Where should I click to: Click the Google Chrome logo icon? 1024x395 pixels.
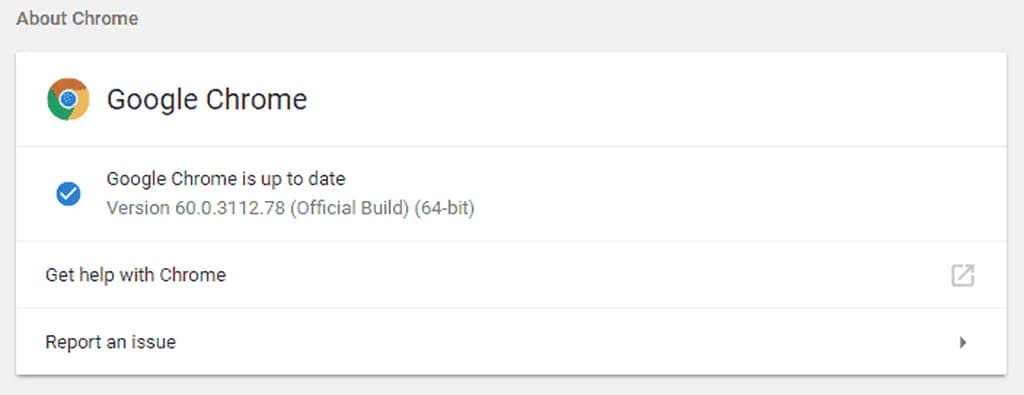pyautogui.click(x=68, y=99)
